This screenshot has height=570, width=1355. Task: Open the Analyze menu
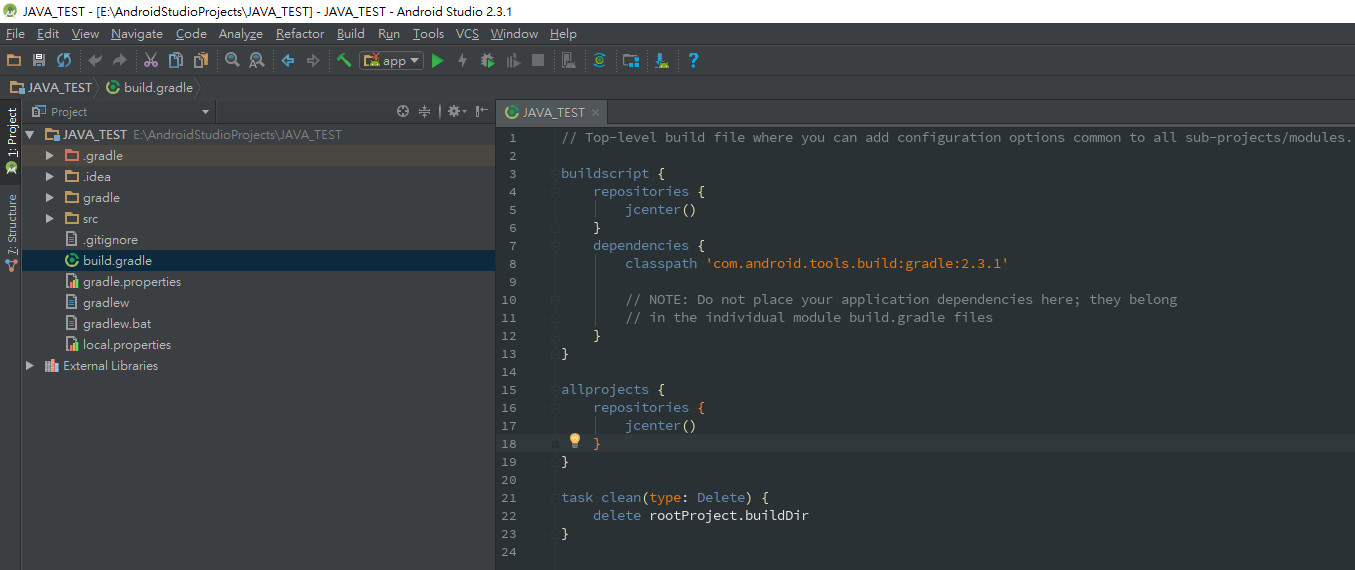[241, 34]
